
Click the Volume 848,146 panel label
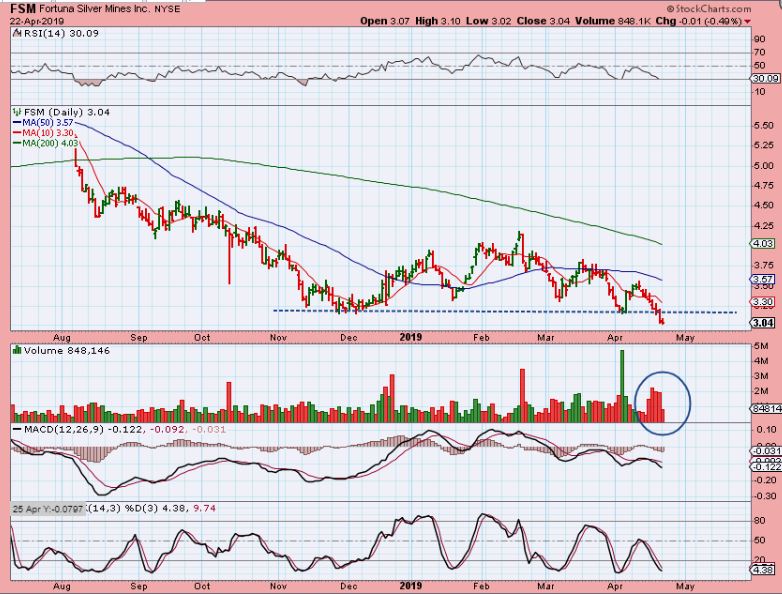pos(66,350)
